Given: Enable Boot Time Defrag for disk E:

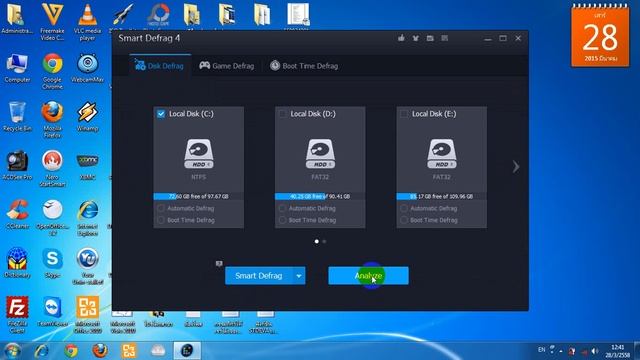Looking at the screenshot, I should click(x=404, y=220).
